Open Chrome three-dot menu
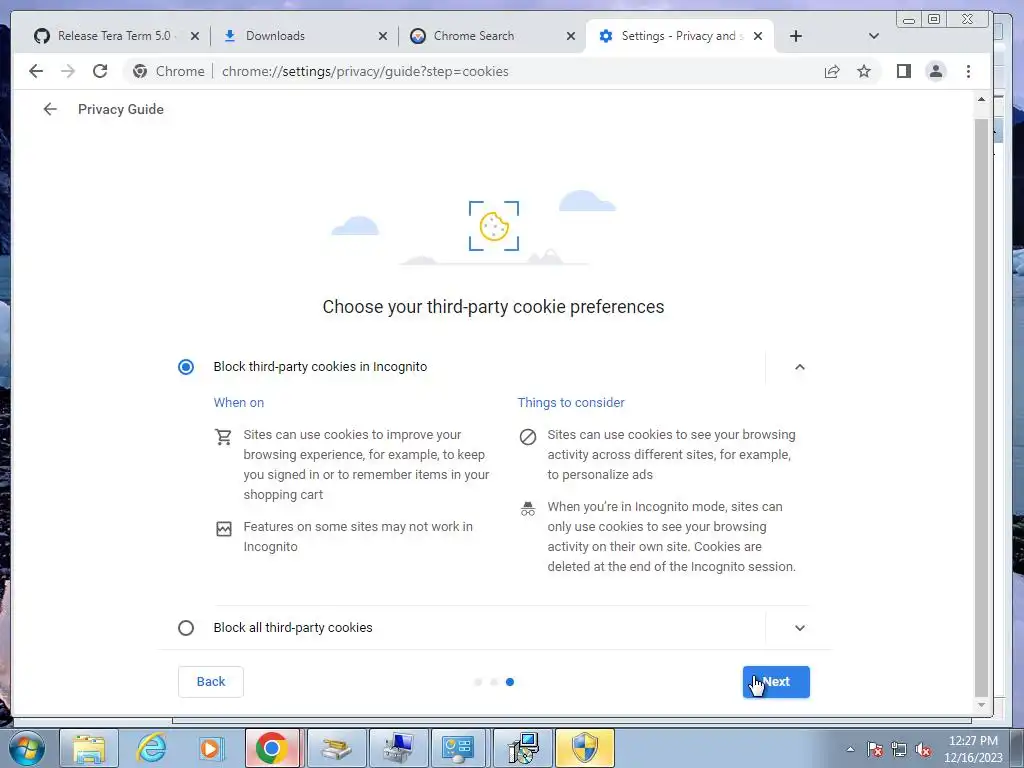The height and width of the screenshot is (768, 1024). pyautogui.click(x=968, y=71)
